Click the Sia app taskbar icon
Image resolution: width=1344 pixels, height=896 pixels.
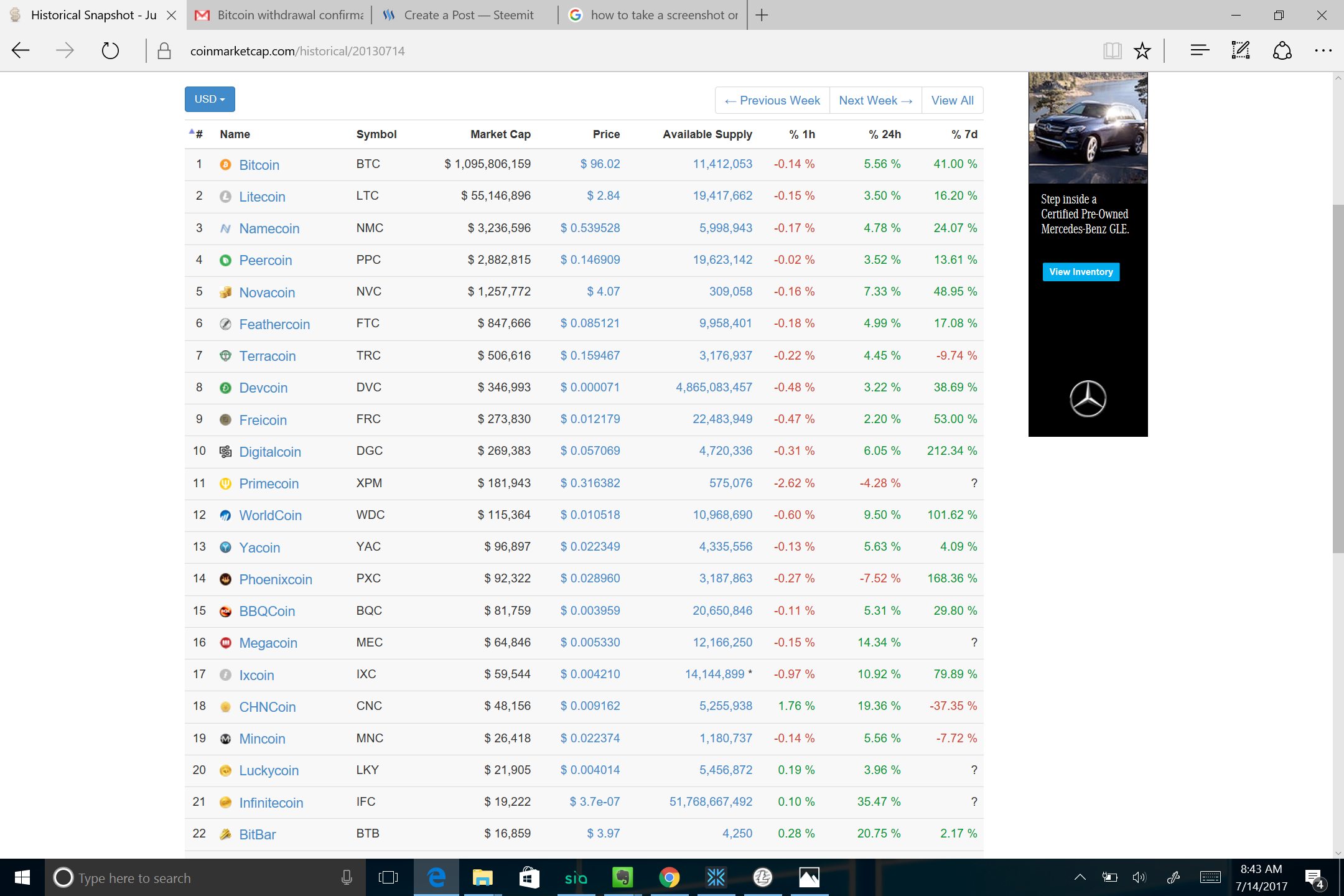pyautogui.click(x=576, y=877)
